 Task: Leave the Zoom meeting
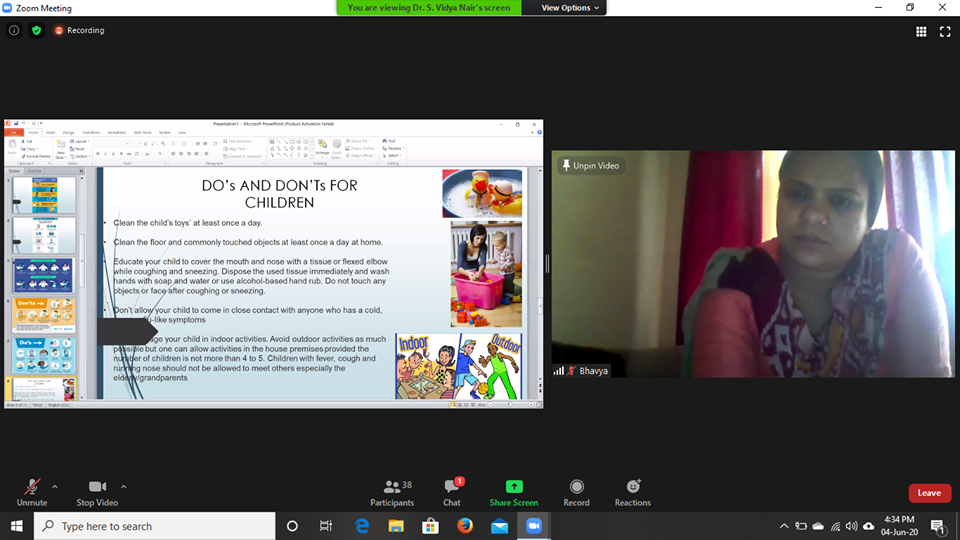[x=929, y=493]
